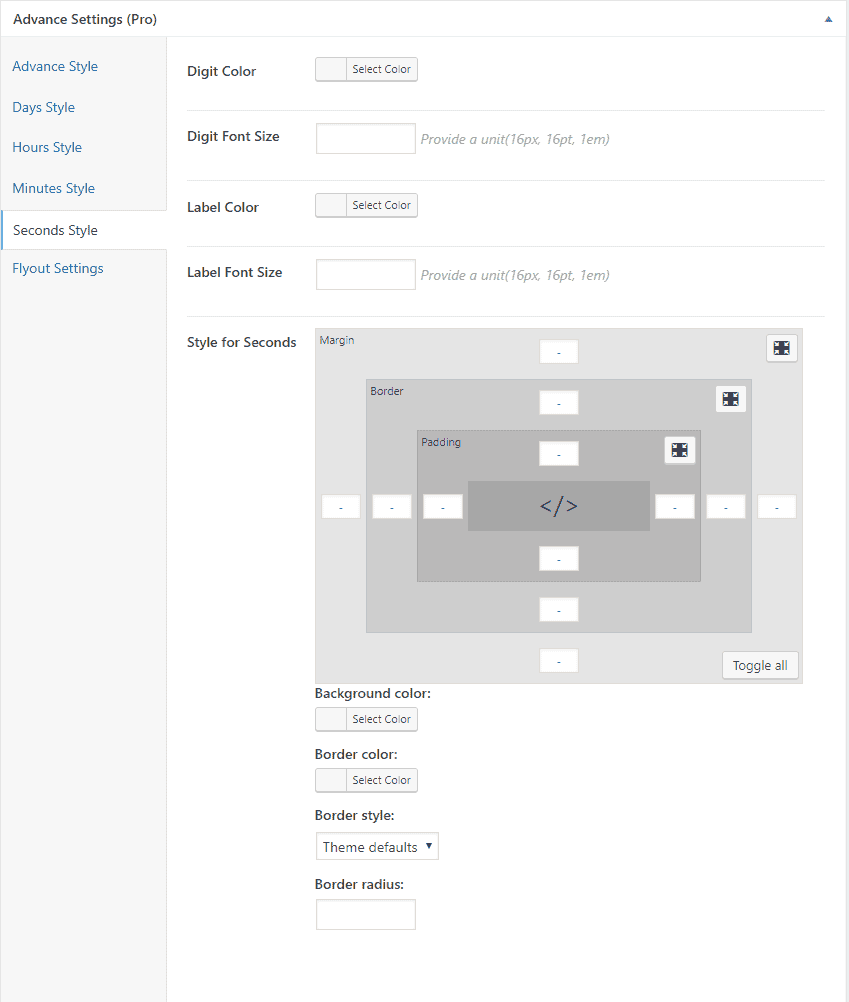Switch to the Hours Style tab
Image resolution: width=849 pixels, height=1002 pixels.
coord(47,147)
